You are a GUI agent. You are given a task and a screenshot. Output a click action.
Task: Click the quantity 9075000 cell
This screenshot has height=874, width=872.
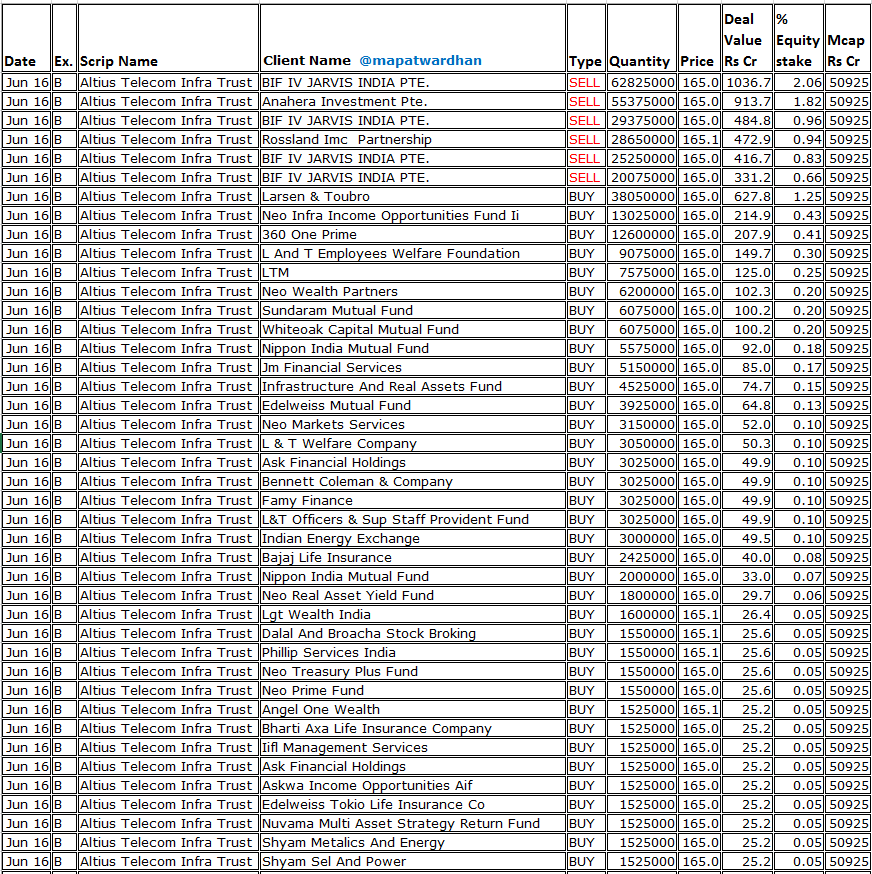click(642, 253)
